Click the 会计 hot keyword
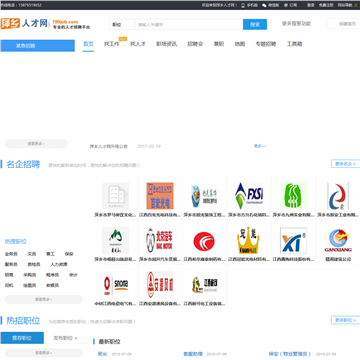Screen dimensions: 360x360 pos(73,275)
